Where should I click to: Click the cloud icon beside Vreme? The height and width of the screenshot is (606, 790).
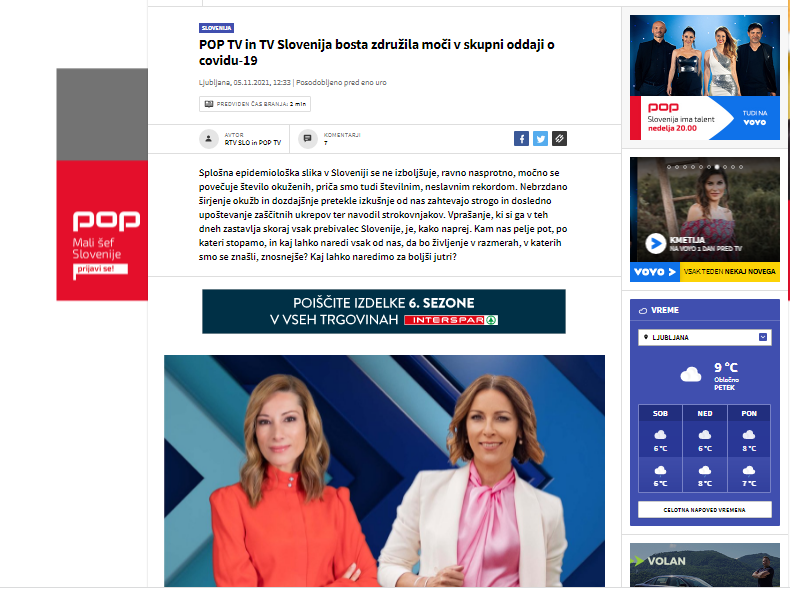click(x=643, y=311)
